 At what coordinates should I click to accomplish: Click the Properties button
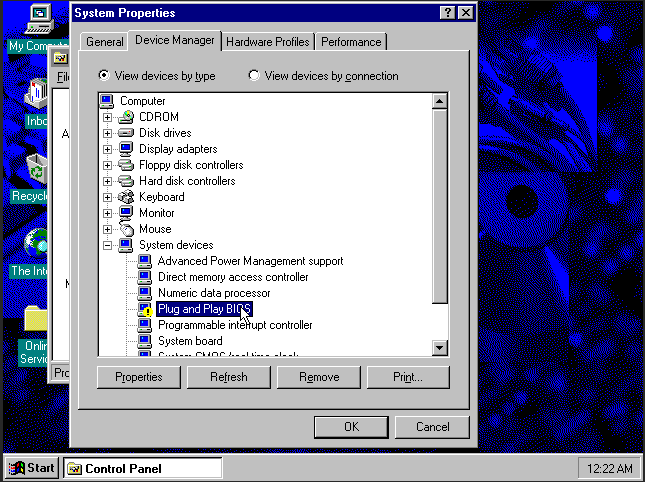pyautogui.click(x=138, y=377)
